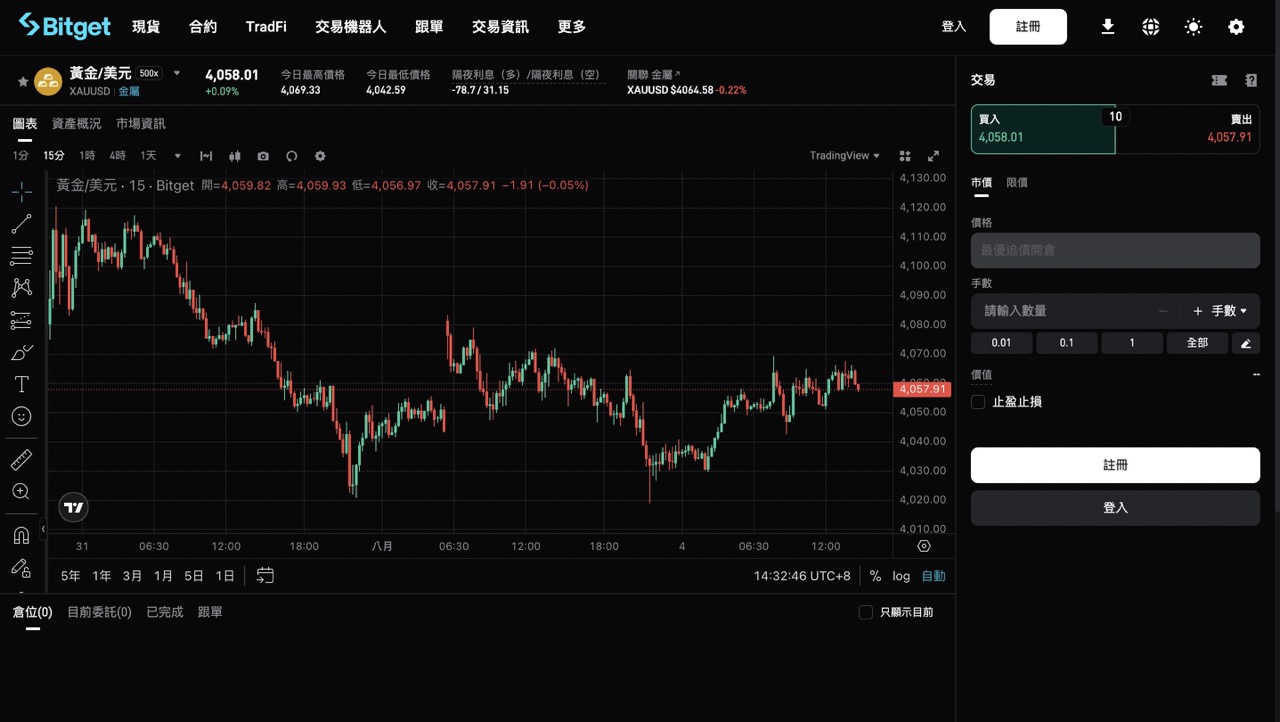Switch to the 資產概況 tab

coord(76,124)
